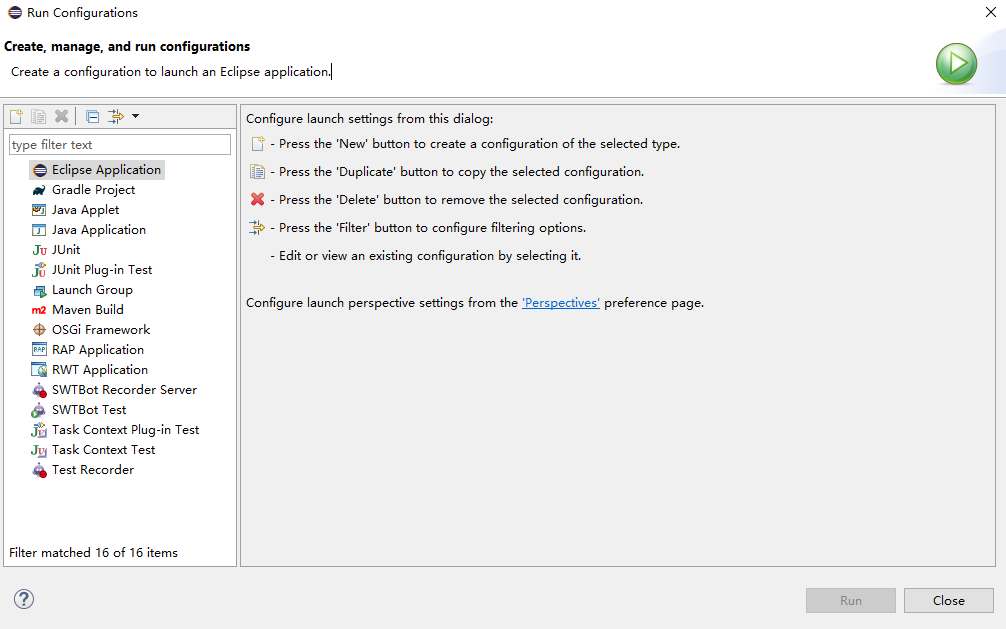
Task: Select the Task Context Plug-in Test label
Action: [126, 430]
